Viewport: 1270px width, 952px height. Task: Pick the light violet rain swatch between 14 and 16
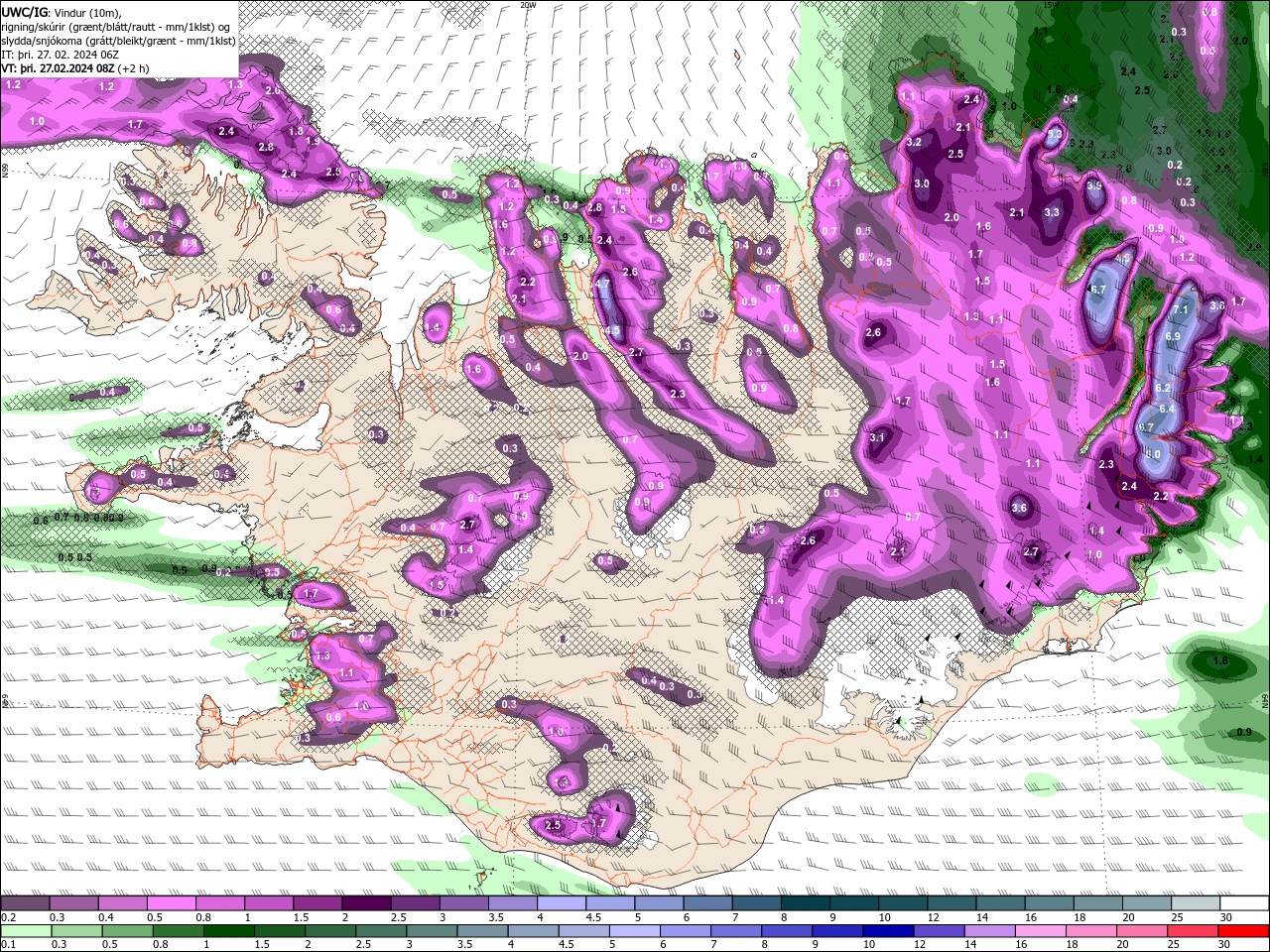click(990, 931)
